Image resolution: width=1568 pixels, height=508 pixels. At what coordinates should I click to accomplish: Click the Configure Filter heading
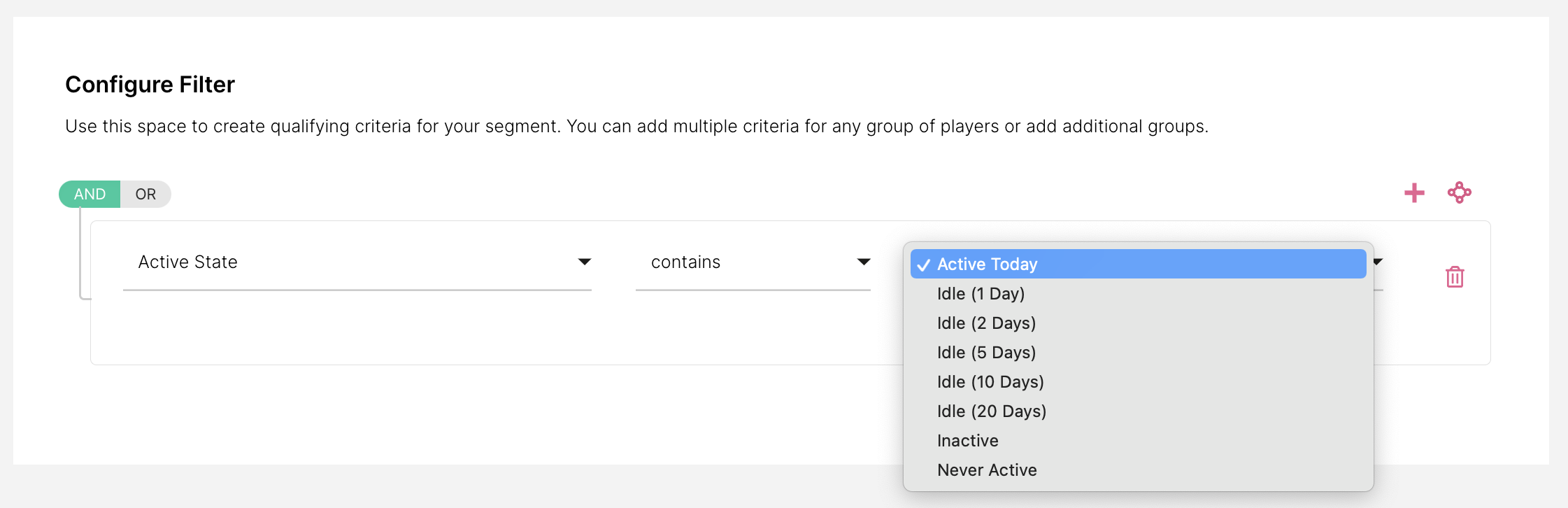tap(150, 85)
